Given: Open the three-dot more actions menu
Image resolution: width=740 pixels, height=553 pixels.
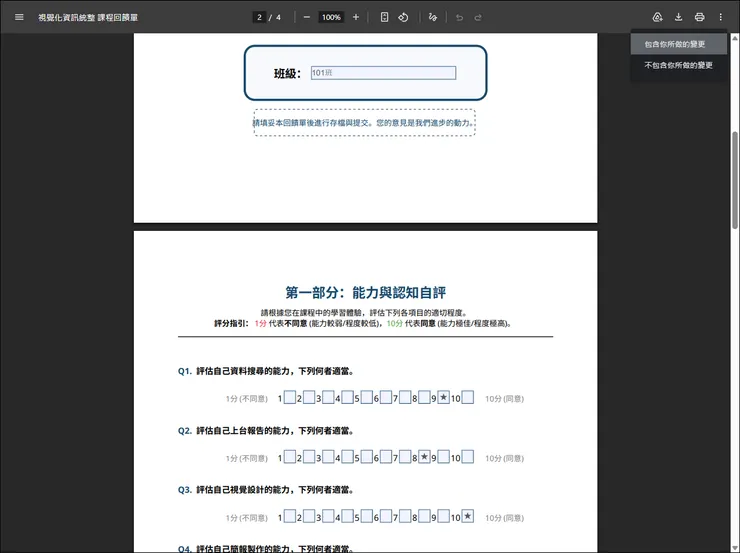Looking at the screenshot, I should [721, 17].
